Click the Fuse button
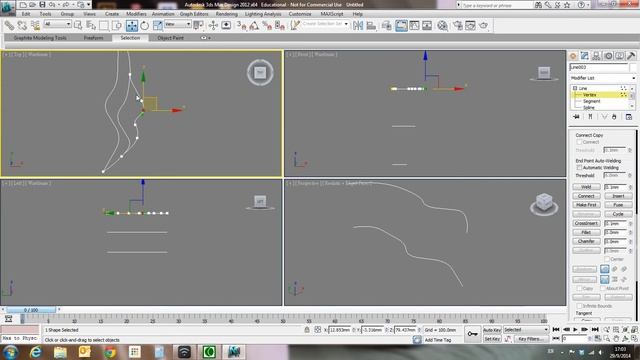 coord(618,205)
